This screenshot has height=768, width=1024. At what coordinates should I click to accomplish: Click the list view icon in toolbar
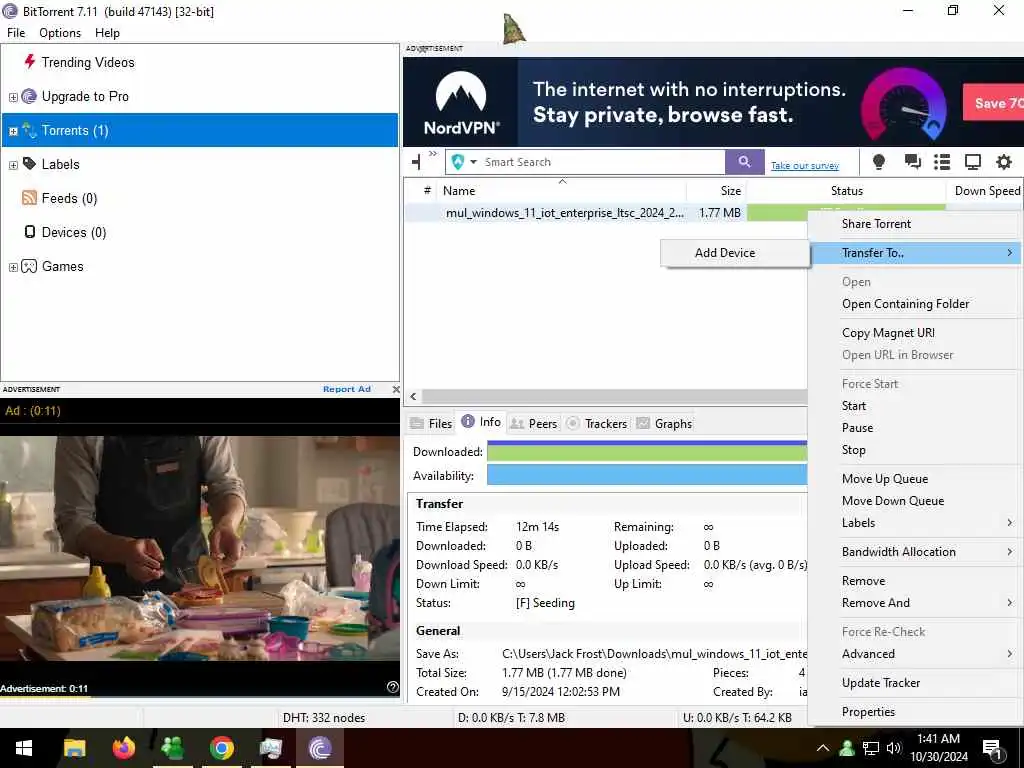[942, 161]
